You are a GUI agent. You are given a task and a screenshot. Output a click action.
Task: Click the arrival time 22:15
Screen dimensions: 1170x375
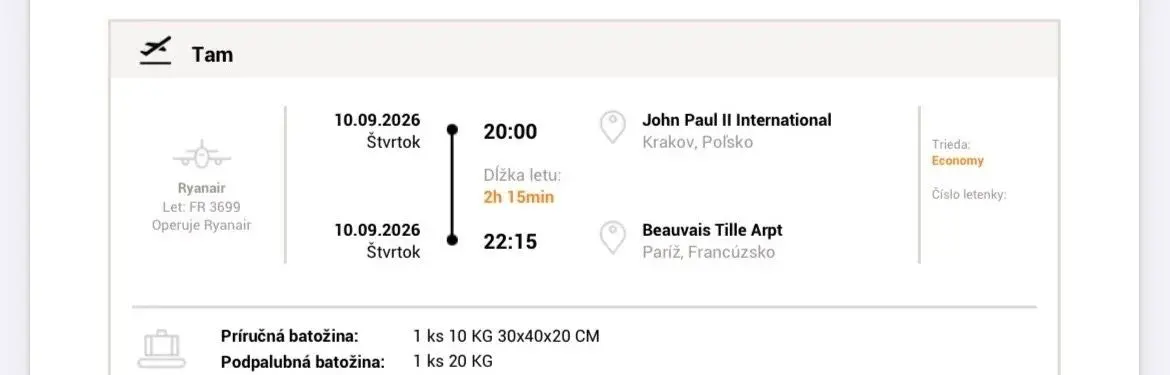510,242
